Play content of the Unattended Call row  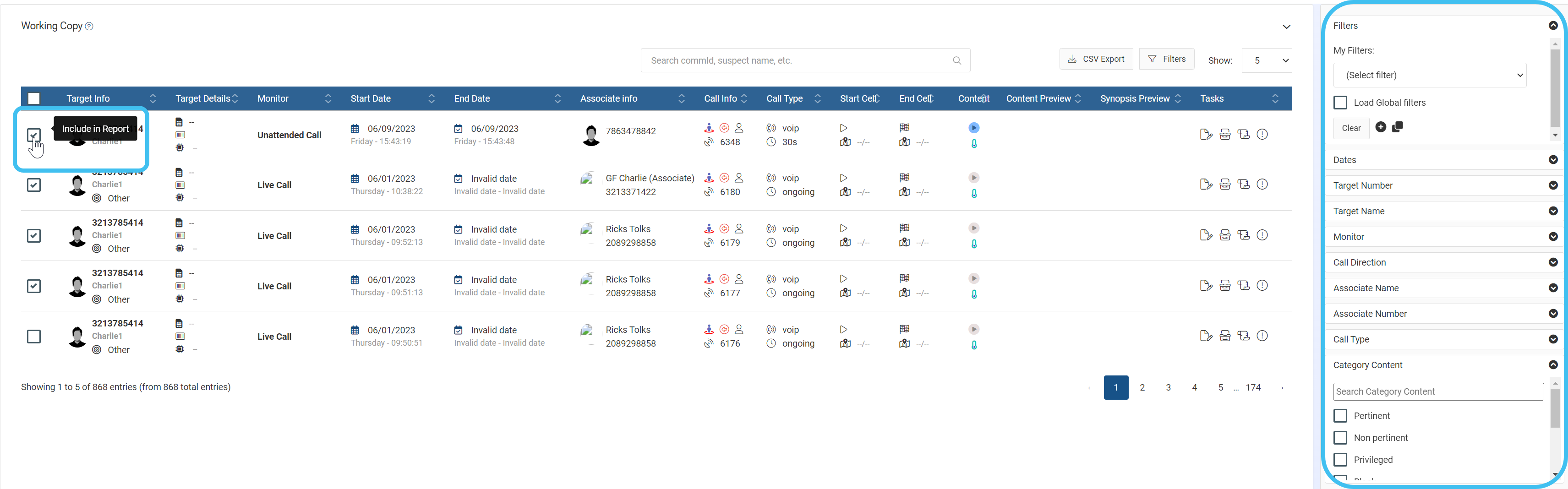973,128
